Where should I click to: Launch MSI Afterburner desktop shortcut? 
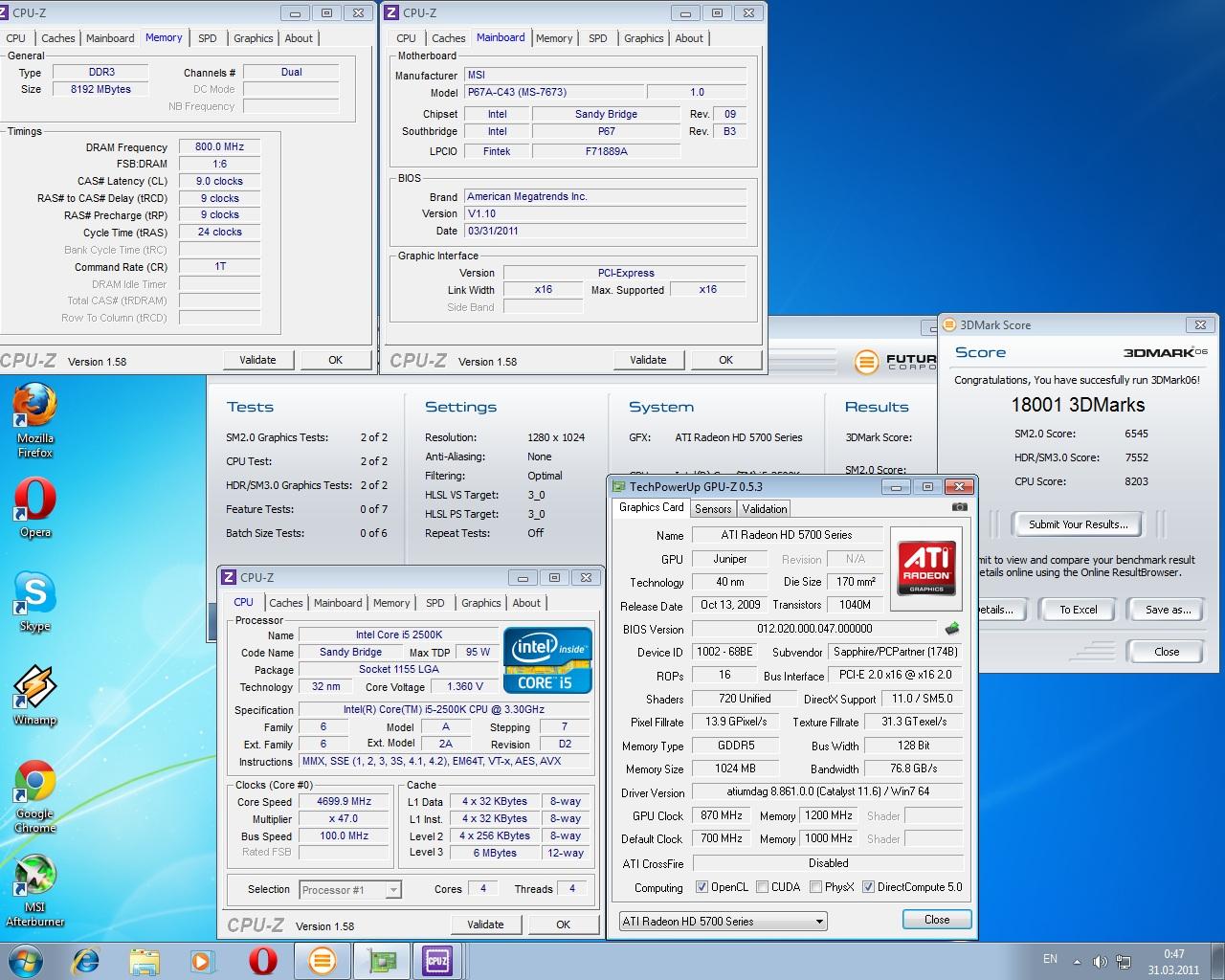click(x=35, y=890)
